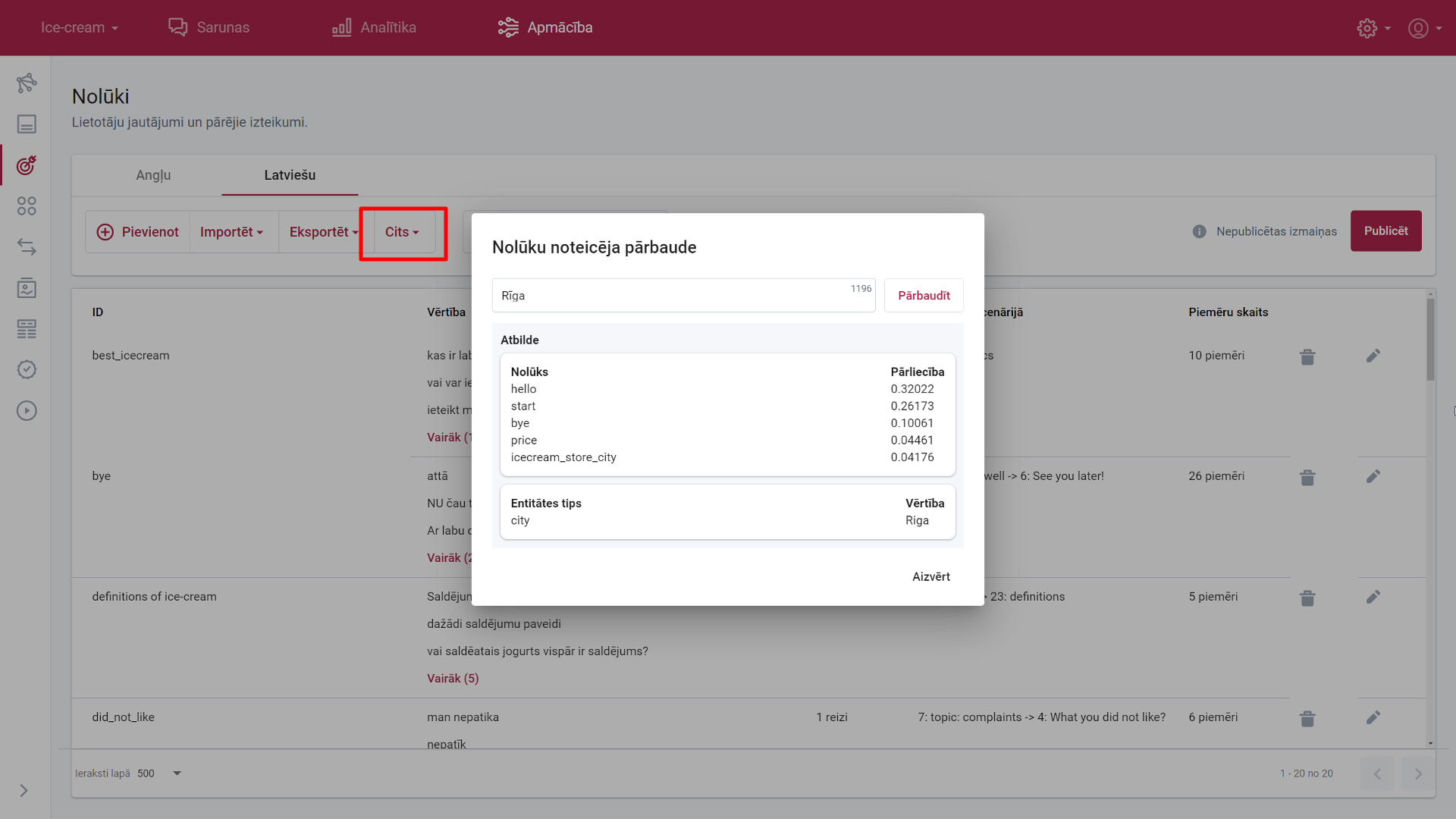The width and height of the screenshot is (1456, 819).
Task: Click the four-circles entities sidebar icon
Action: pyautogui.click(x=27, y=206)
